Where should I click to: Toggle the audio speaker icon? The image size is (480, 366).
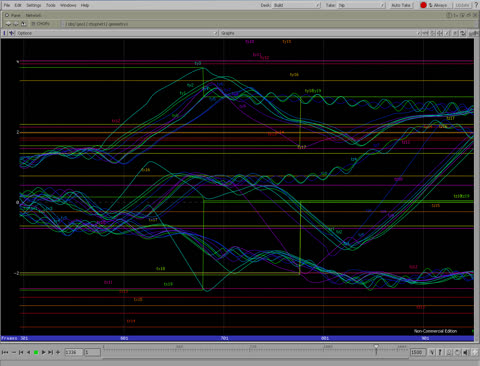465,352
